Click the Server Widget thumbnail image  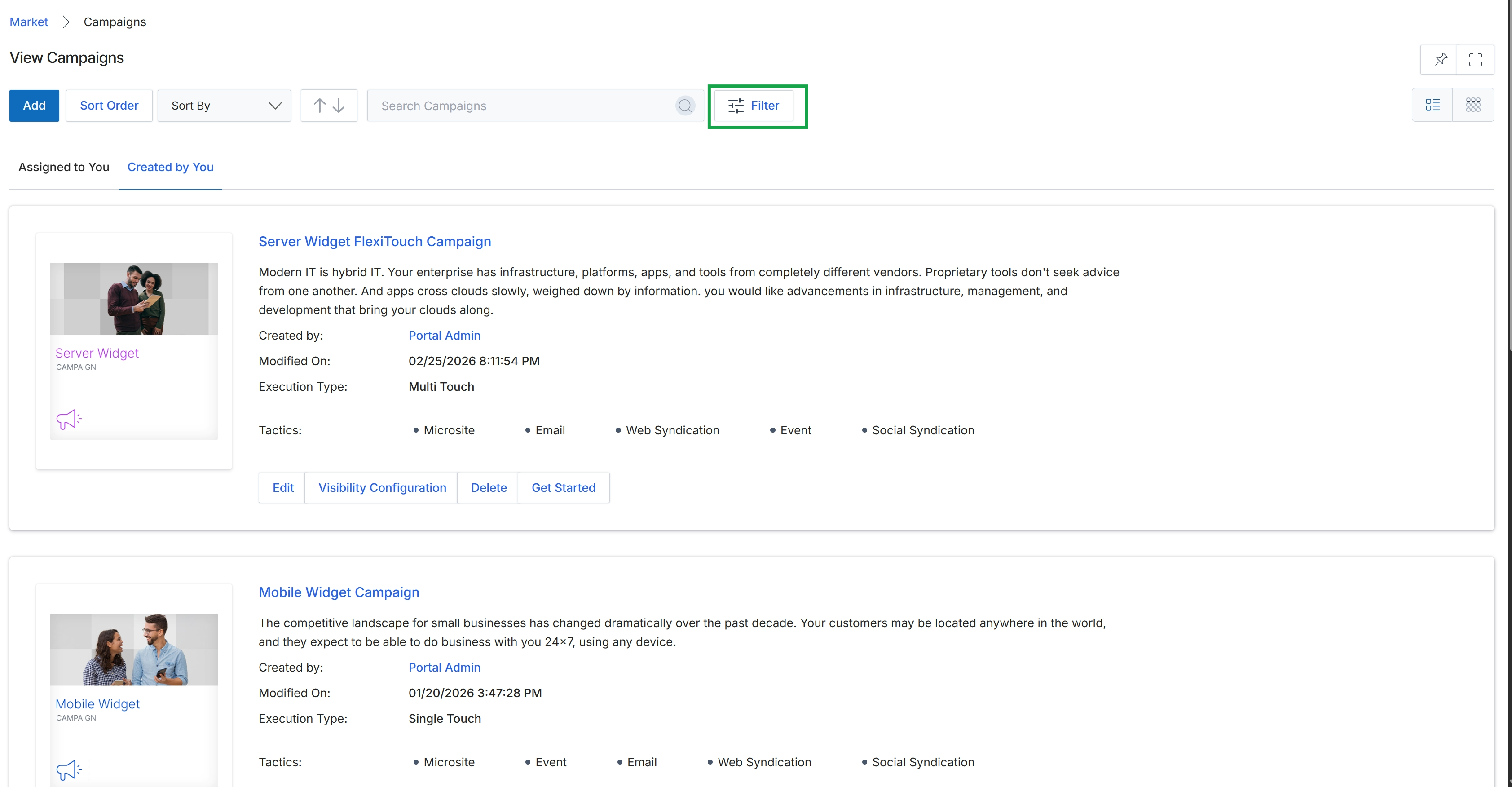(134, 299)
